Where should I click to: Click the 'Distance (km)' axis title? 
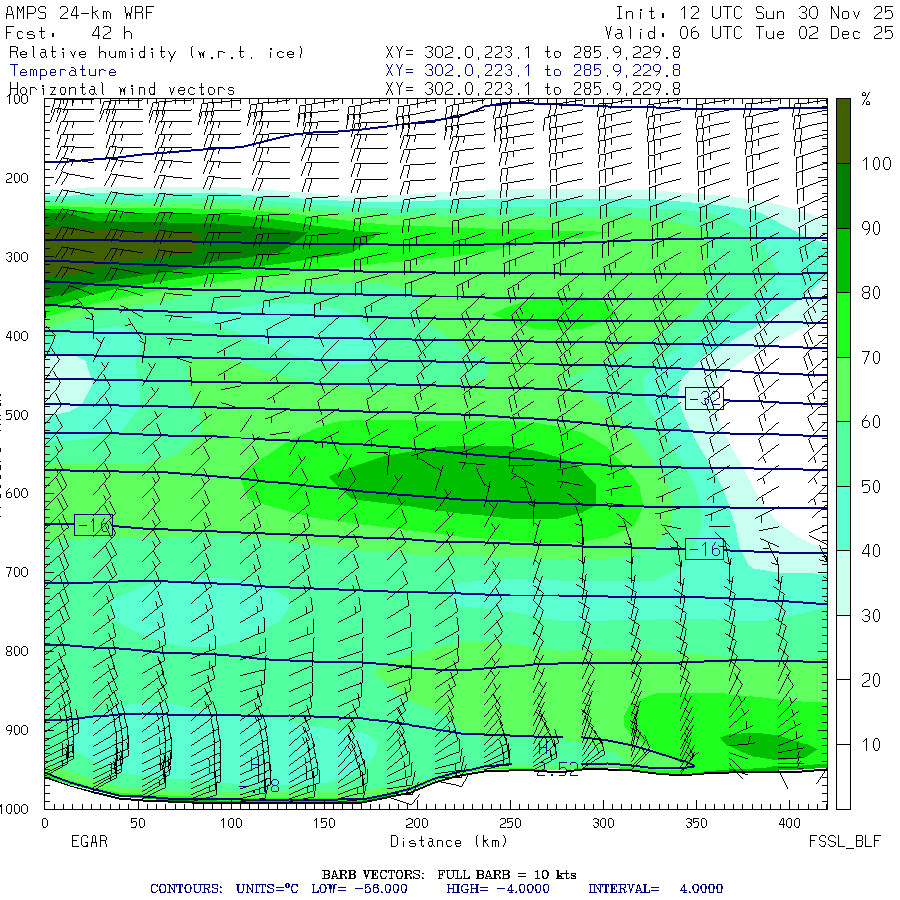click(x=449, y=842)
